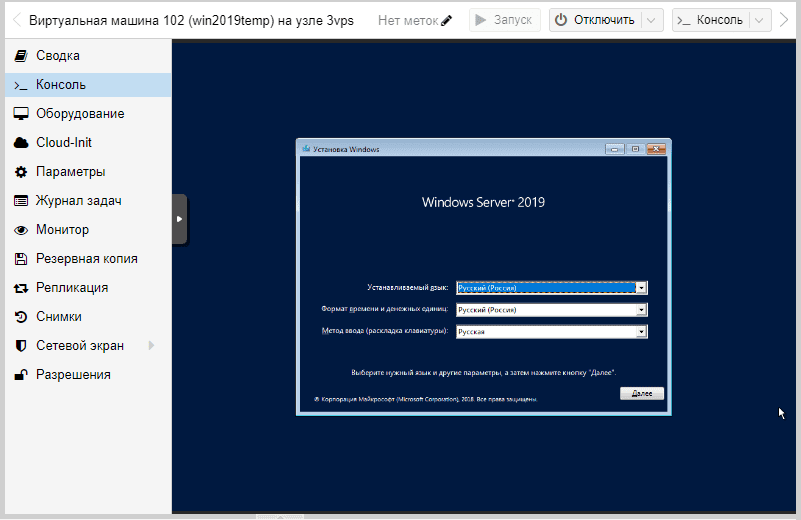The height and width of the screenshot is (520, 801).
Task: Select the Консоль sidebar item
Action: (88, 85)
